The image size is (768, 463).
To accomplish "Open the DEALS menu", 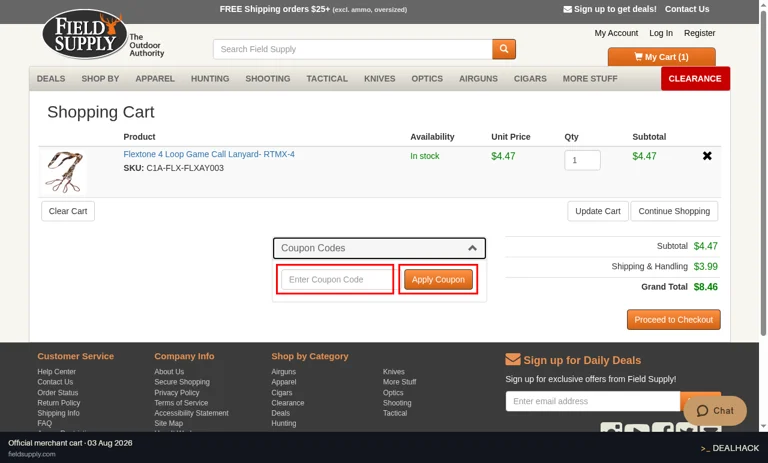I will [51, 78].
